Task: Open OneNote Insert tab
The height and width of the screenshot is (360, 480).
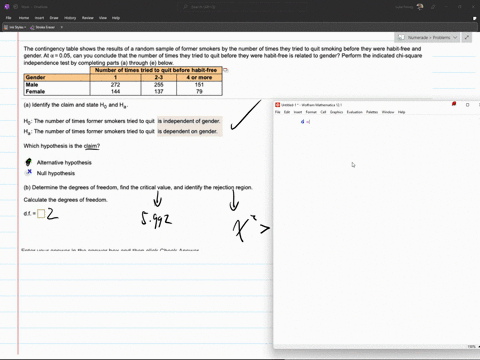Action: point(39,18)
